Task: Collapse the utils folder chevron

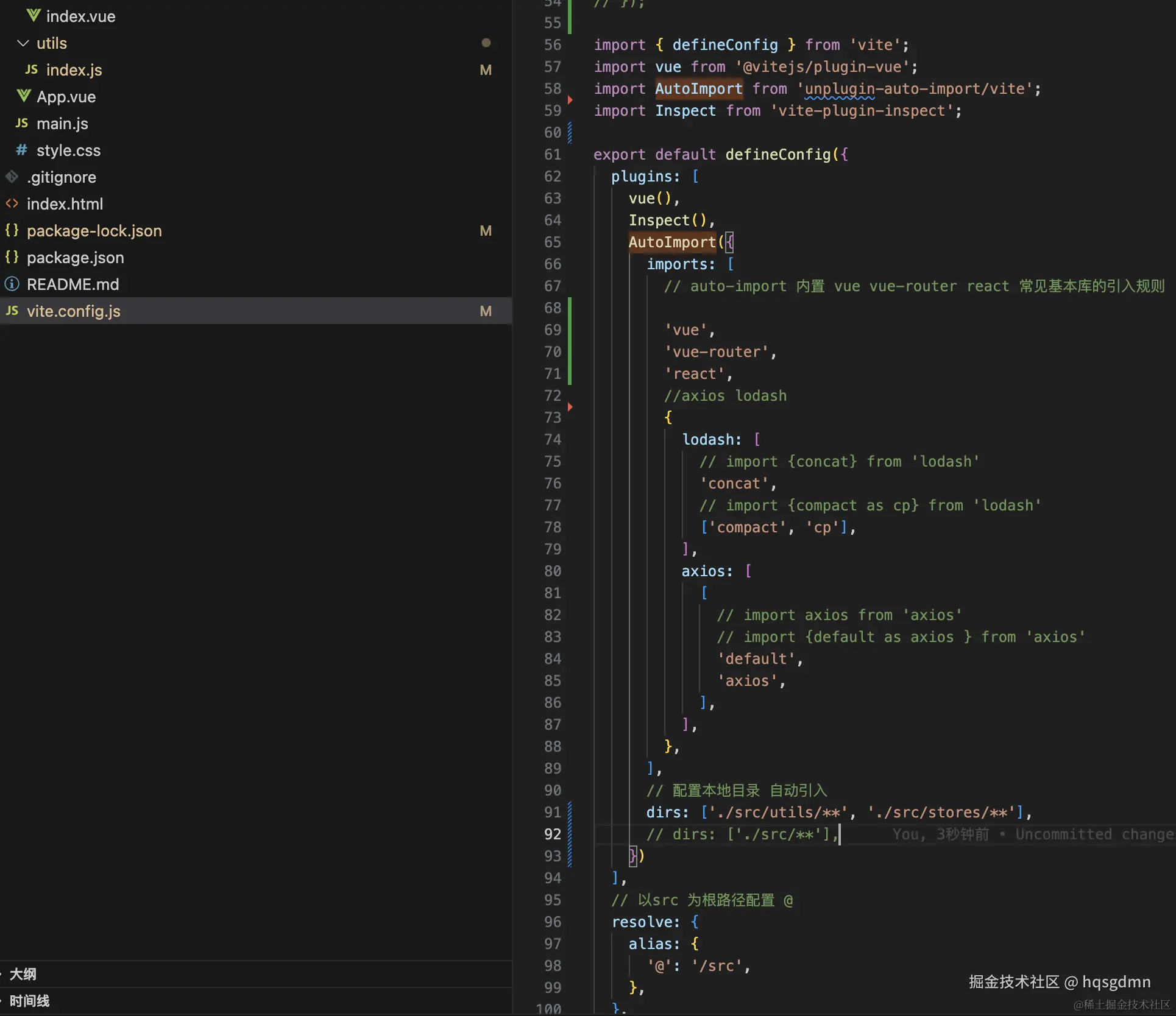Action: [x=23, y=43]
